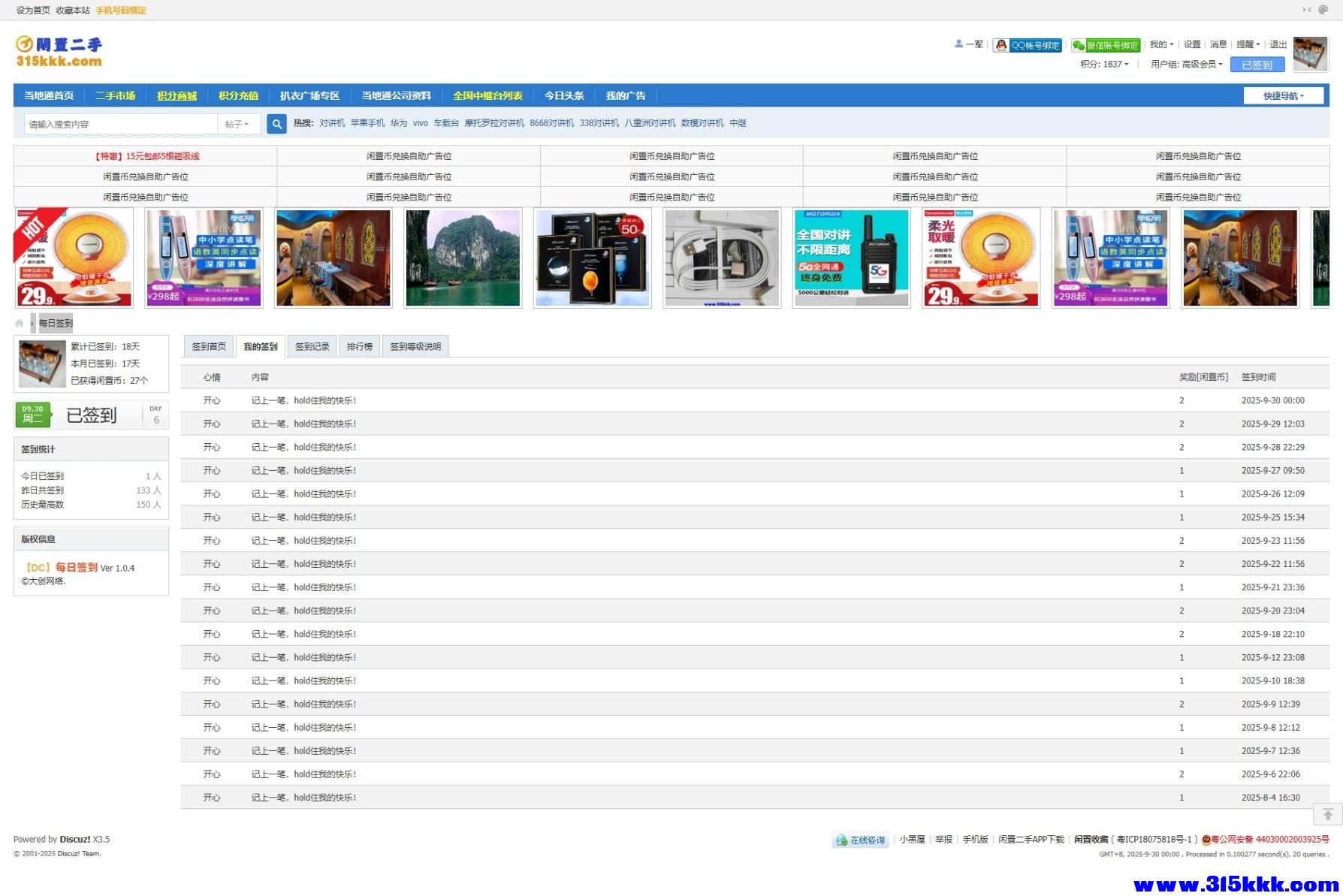Expand the 我的 user menu dropdown

[1161, 44]
